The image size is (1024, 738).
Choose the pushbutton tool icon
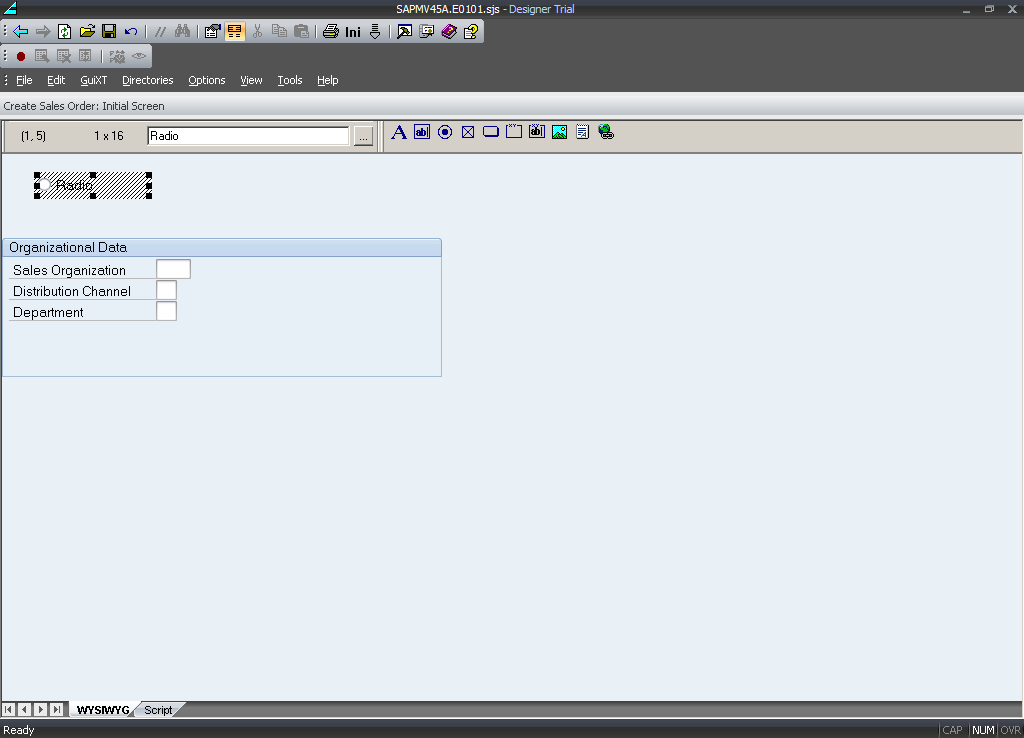491,132
